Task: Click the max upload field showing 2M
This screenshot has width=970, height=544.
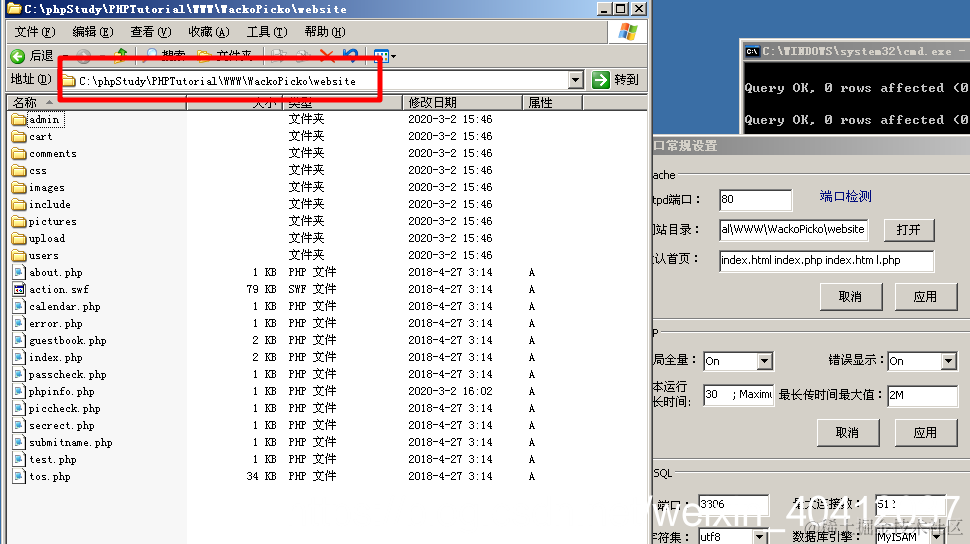Action: (922, 395)
